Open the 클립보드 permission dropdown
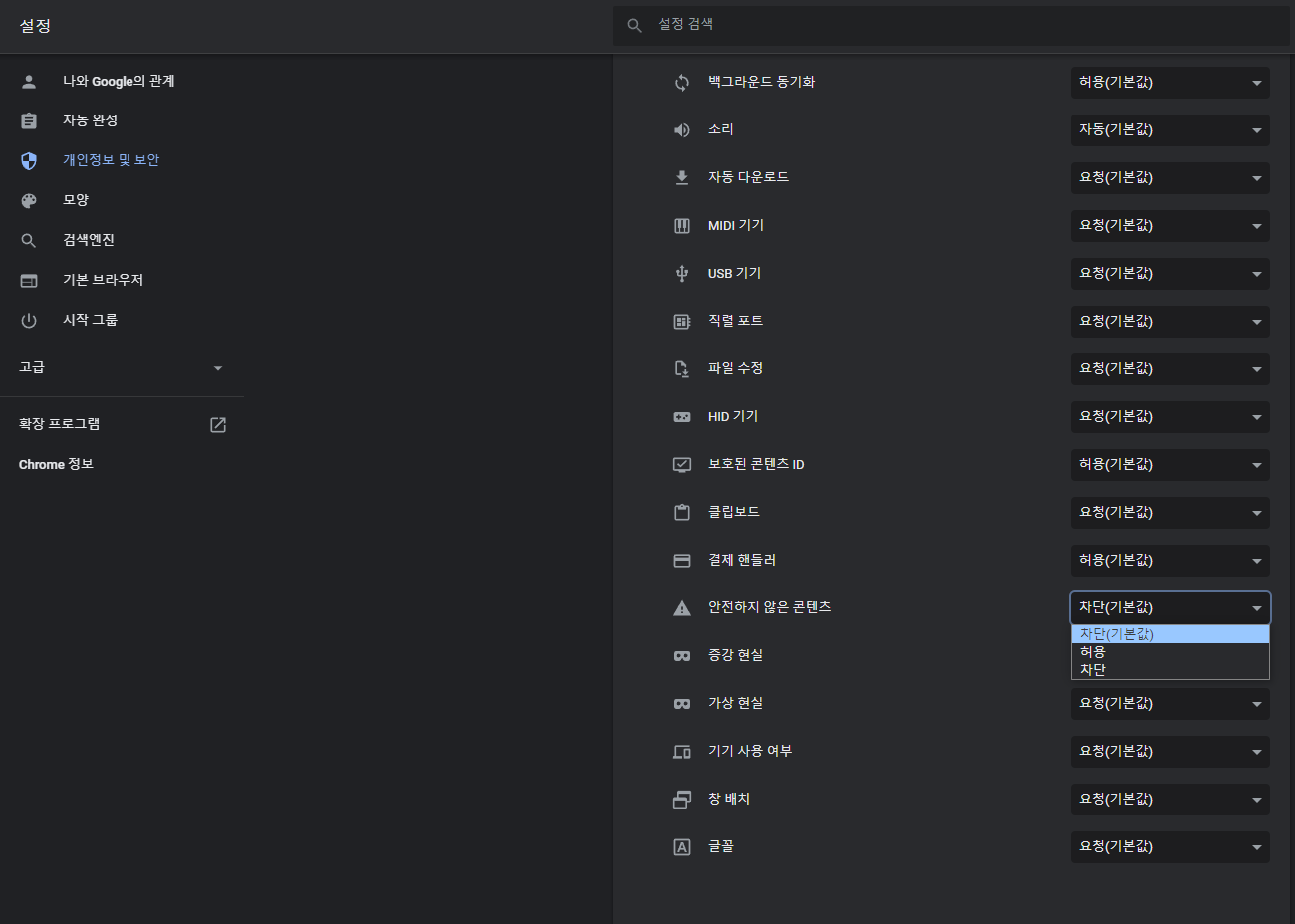The height and width of the screenshot is (924, 1295). (1170, 513)
